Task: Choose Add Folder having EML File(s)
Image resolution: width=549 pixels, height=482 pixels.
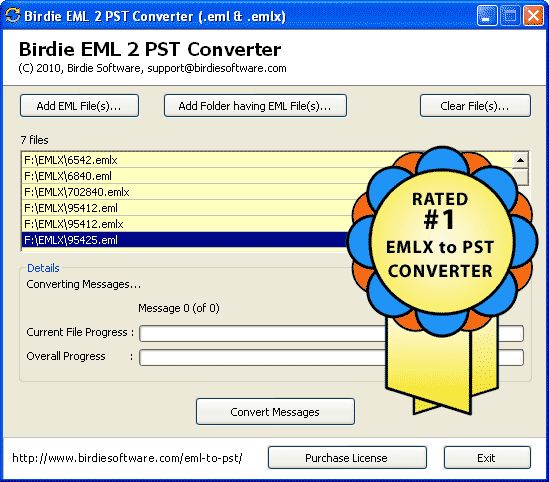Action: point(255,106)
